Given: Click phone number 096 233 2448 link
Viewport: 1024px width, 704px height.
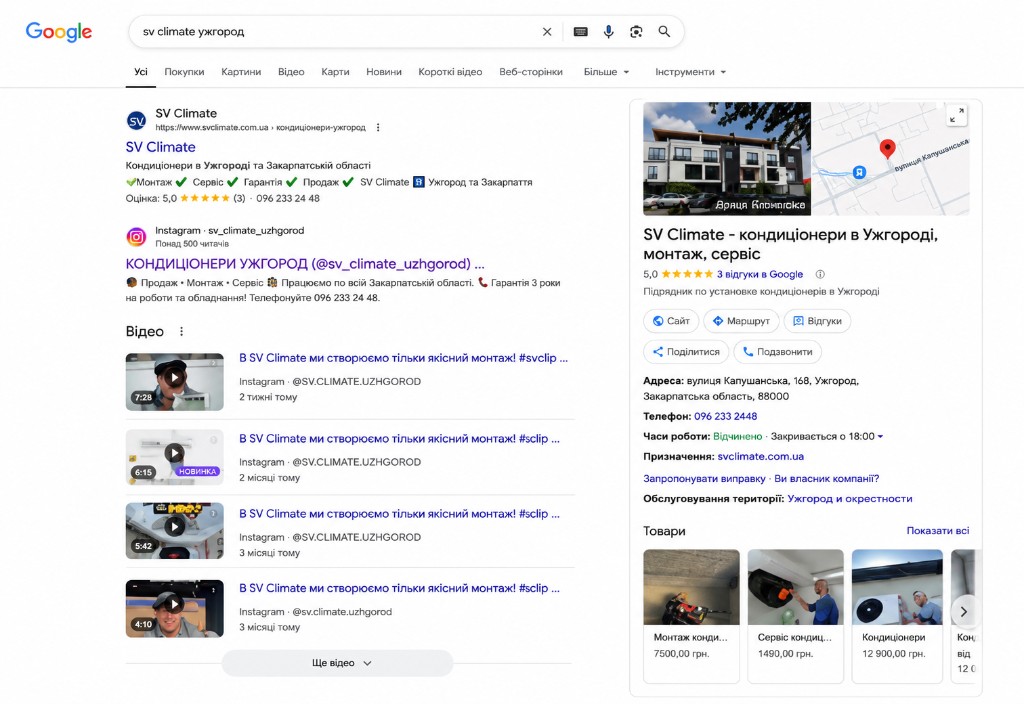Looking at the screenshot, I should coord(726,416).
